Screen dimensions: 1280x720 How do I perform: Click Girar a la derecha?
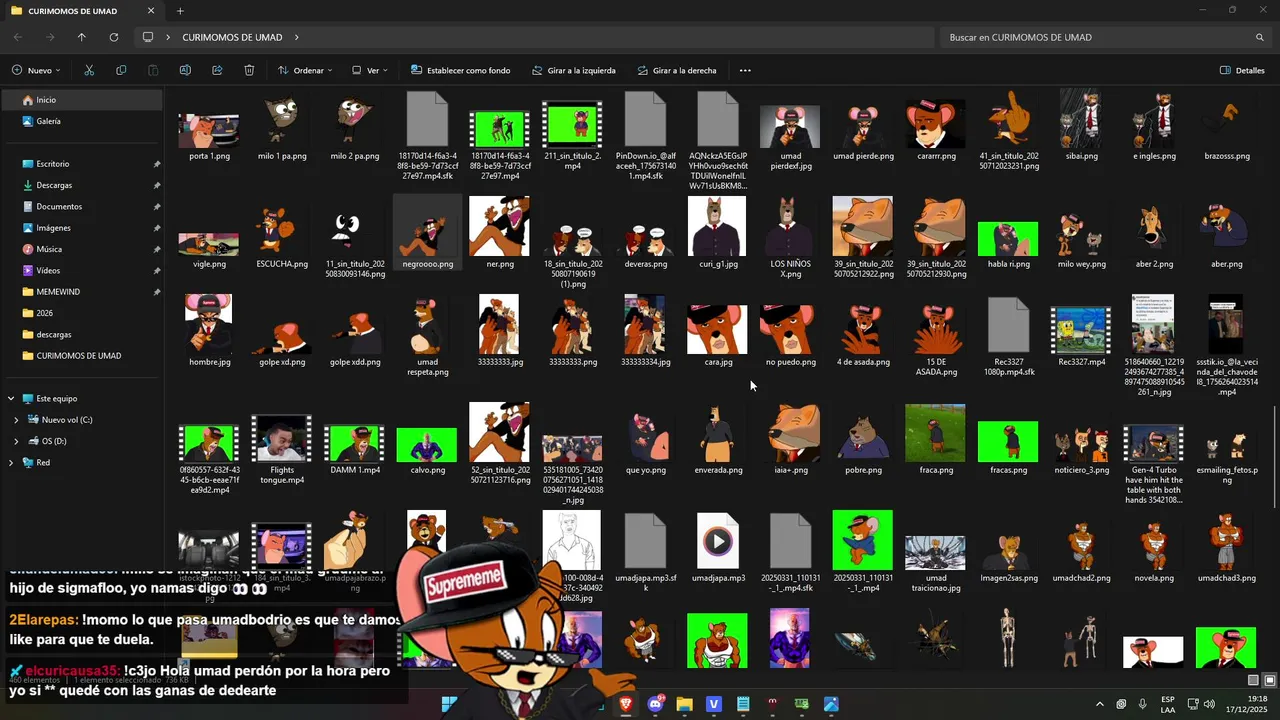pyautogui.click(x=676, y=70)
